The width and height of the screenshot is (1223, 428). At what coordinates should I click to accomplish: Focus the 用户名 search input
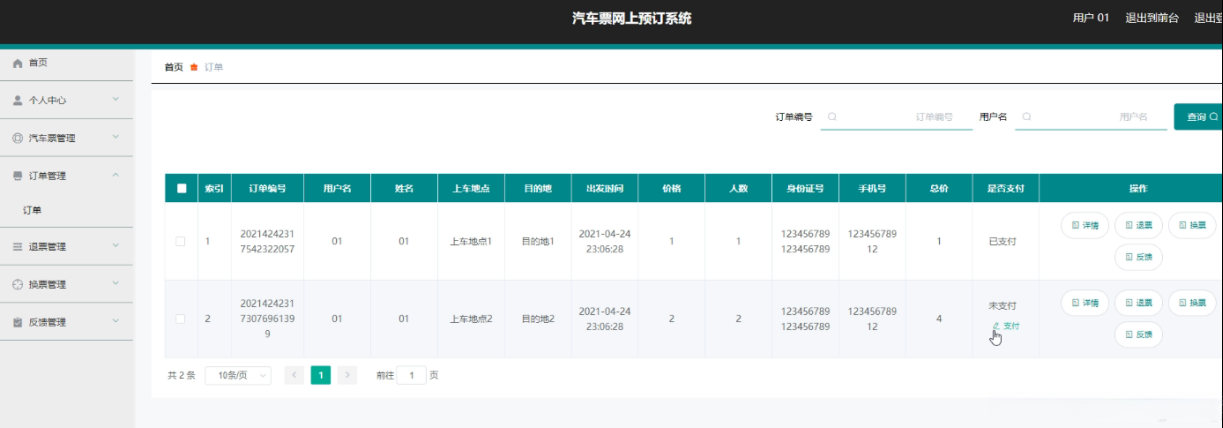click(1091, 117)
